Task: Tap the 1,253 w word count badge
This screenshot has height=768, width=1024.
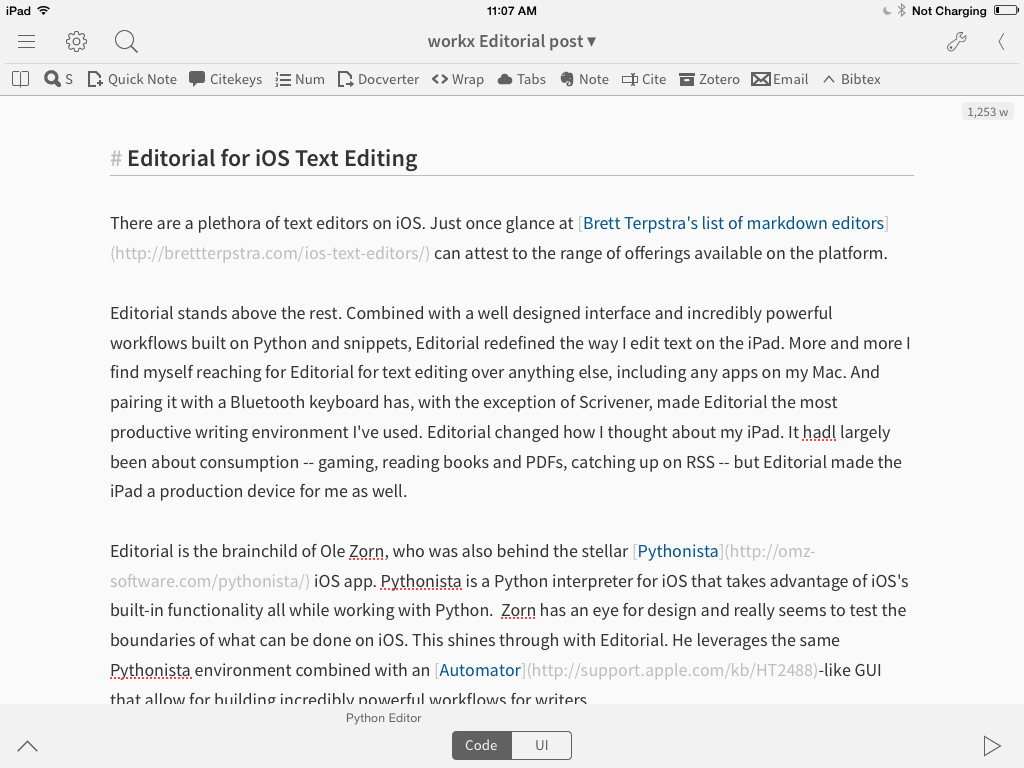Action: pyautogui.click(x=987, y=112)
